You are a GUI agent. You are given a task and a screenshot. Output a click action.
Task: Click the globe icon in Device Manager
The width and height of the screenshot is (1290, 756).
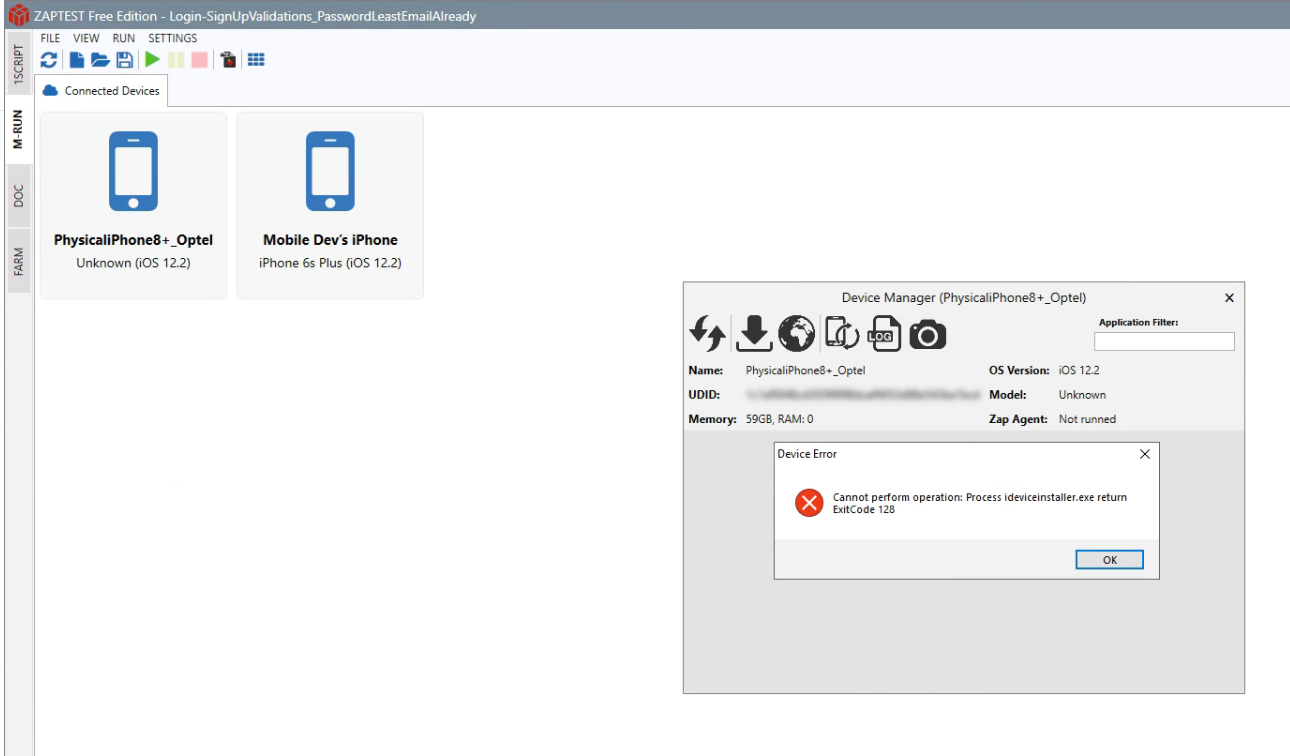tap(796, 334)
